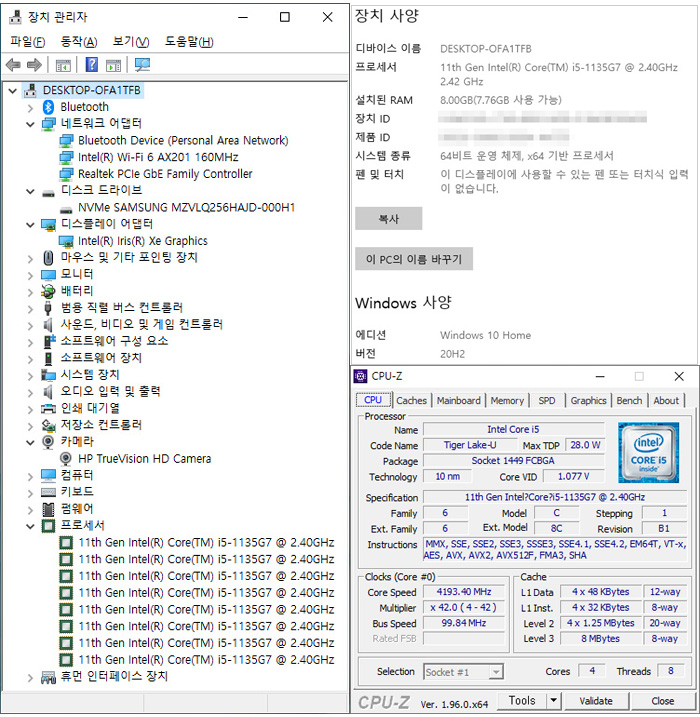This screenshot has width=700, height=717.
Task: Open the 보기(V) menu
Action: (131, 42)
